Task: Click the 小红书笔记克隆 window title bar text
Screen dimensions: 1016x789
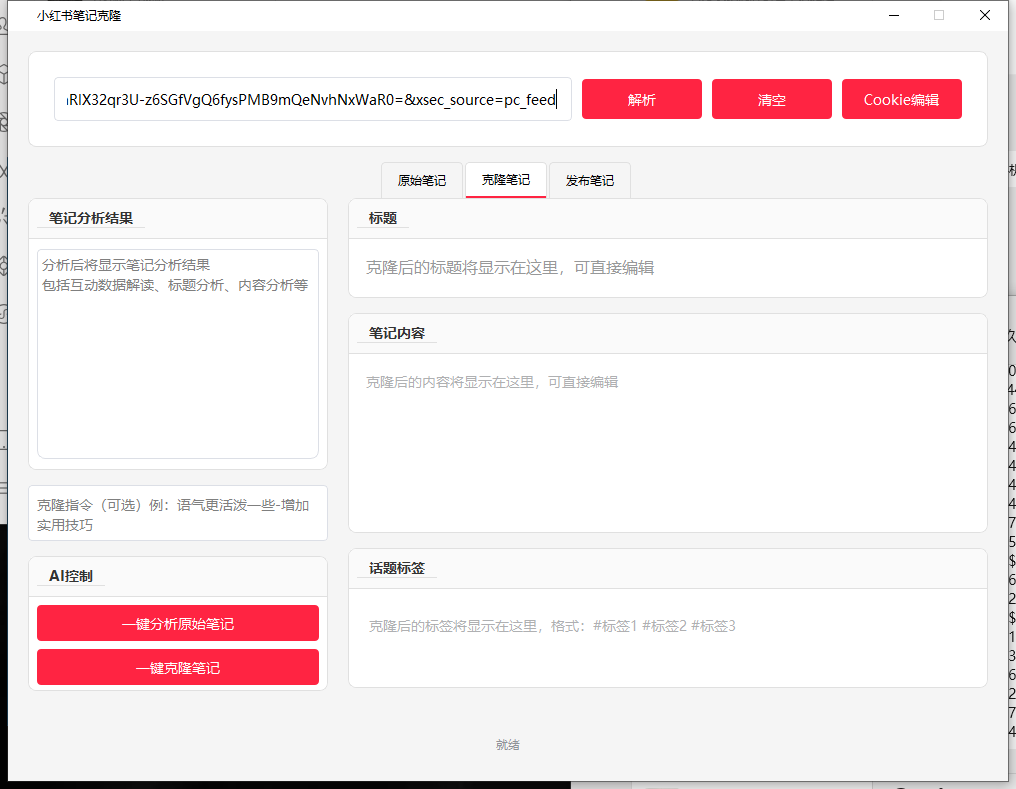Action: click(x=79, y=15)
